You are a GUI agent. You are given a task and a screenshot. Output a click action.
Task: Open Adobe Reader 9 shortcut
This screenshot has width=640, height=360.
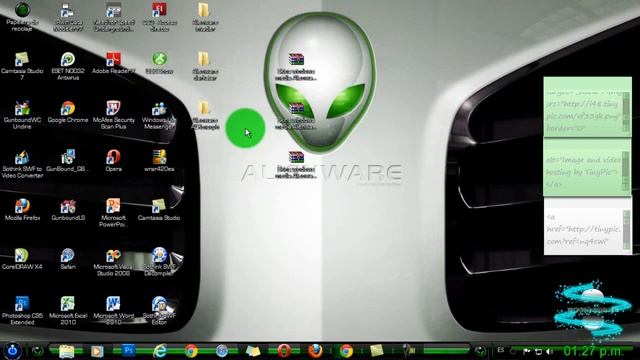pos(113,64)
